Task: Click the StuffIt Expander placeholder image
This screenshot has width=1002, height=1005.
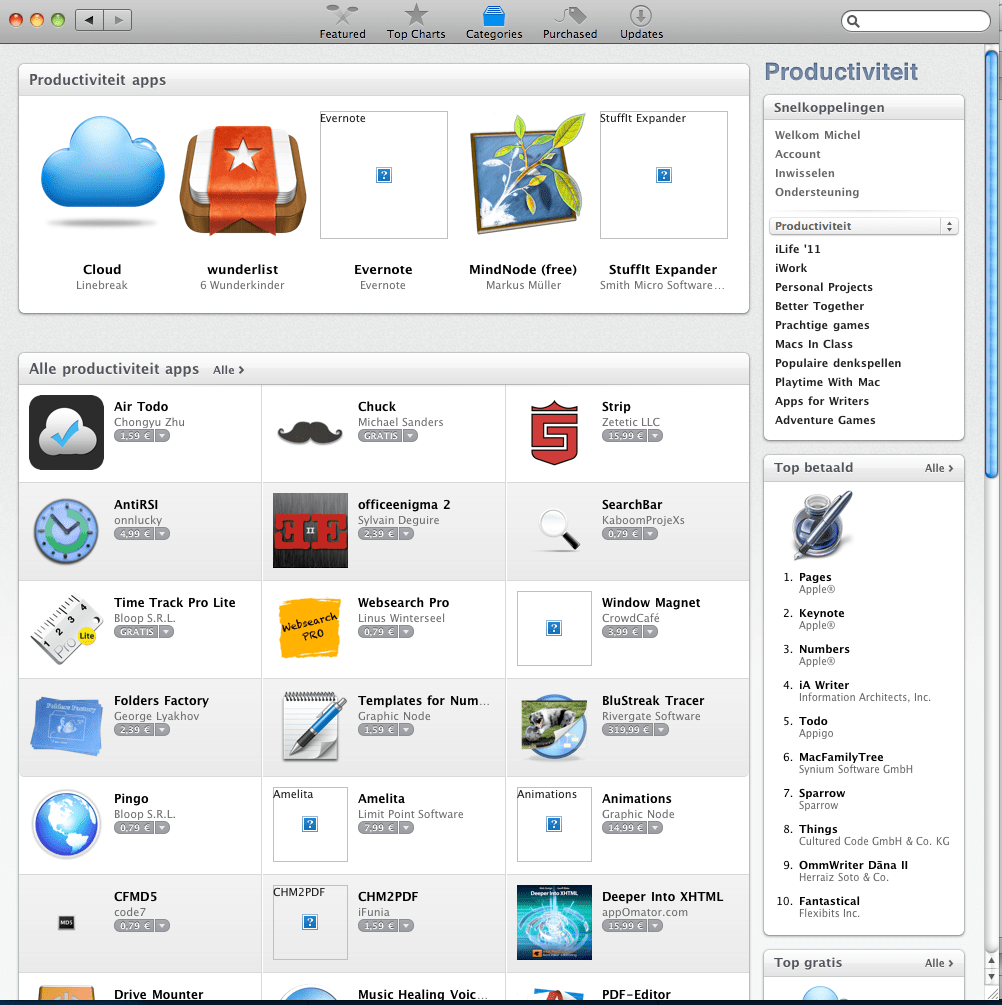Action: point(664,175)
